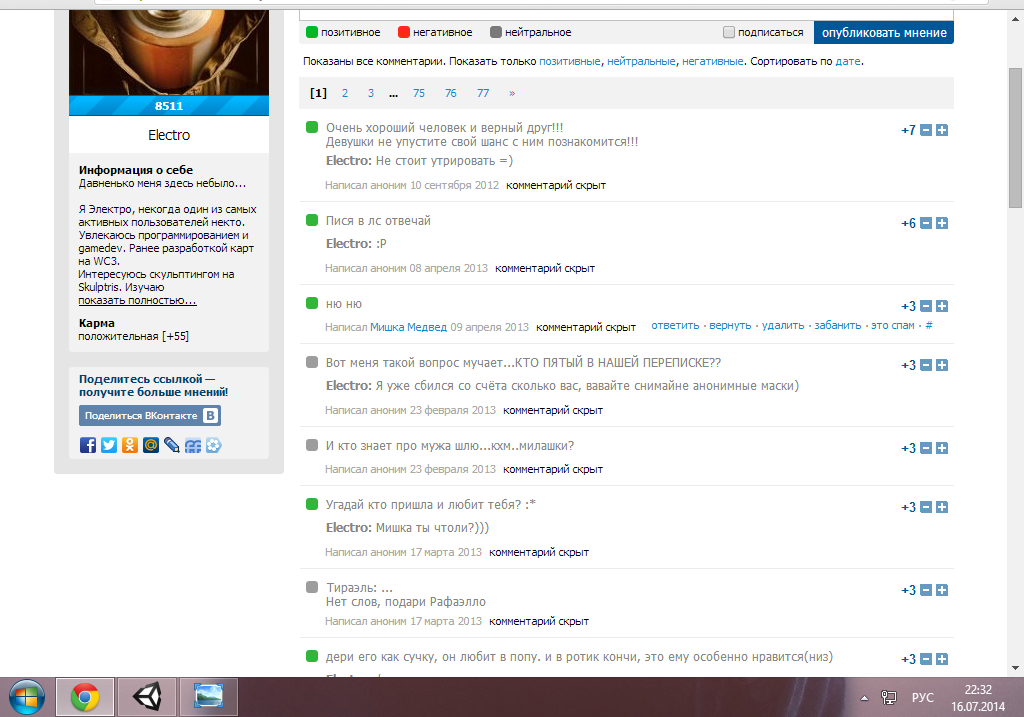Downvote the 'Угадай кто пришла' comment
The height and width of the screenshot is (717, 1024).
point(926,507)
